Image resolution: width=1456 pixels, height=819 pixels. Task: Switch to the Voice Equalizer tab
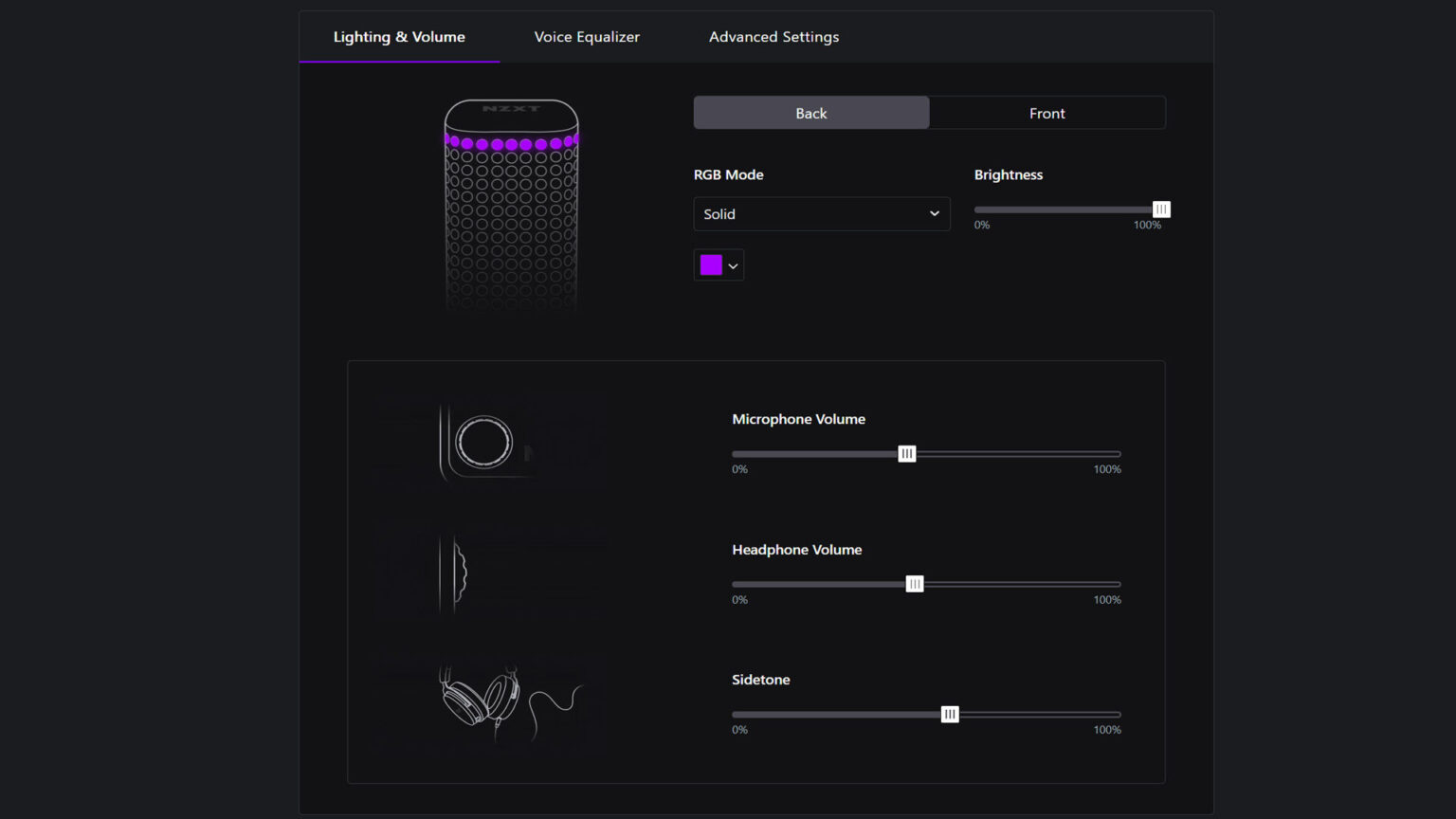[x=586, y=37]
